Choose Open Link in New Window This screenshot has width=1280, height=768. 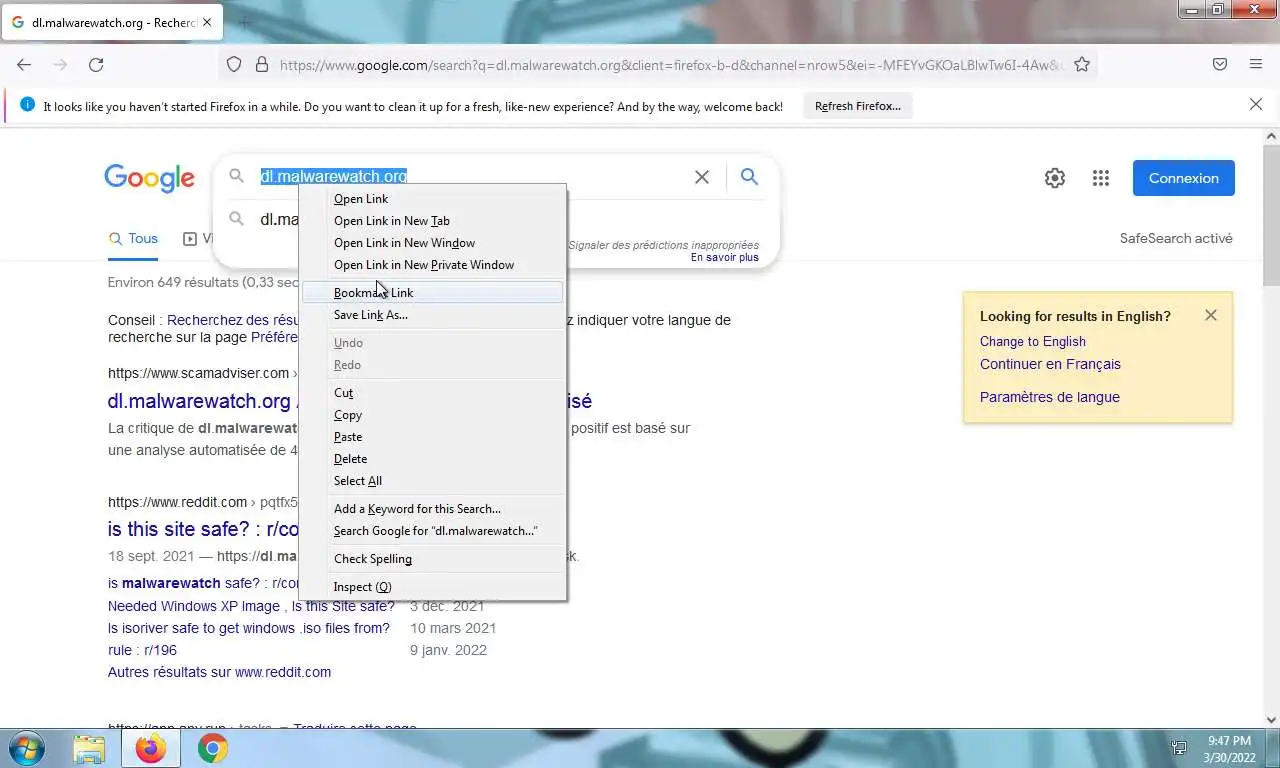pos(433,243)
